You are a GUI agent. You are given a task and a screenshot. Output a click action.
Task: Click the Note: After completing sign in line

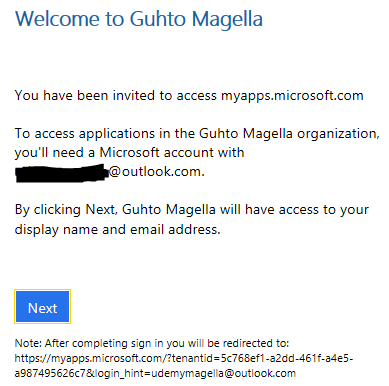click(152, 343)
